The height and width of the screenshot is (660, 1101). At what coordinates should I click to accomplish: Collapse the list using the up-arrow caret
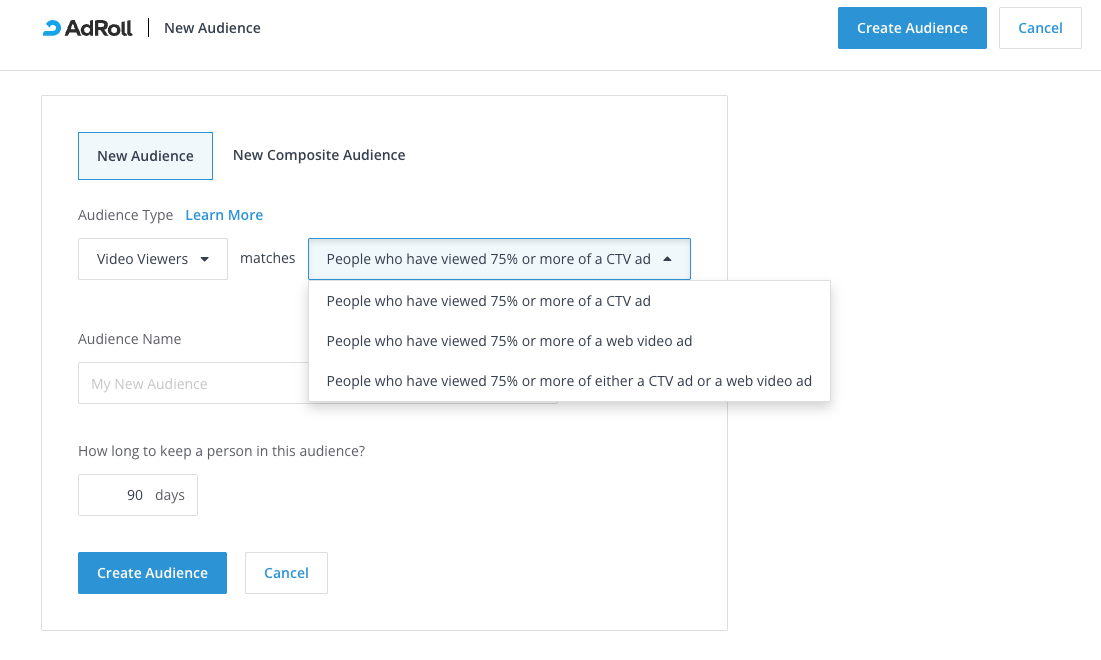[x=667, y=259]
